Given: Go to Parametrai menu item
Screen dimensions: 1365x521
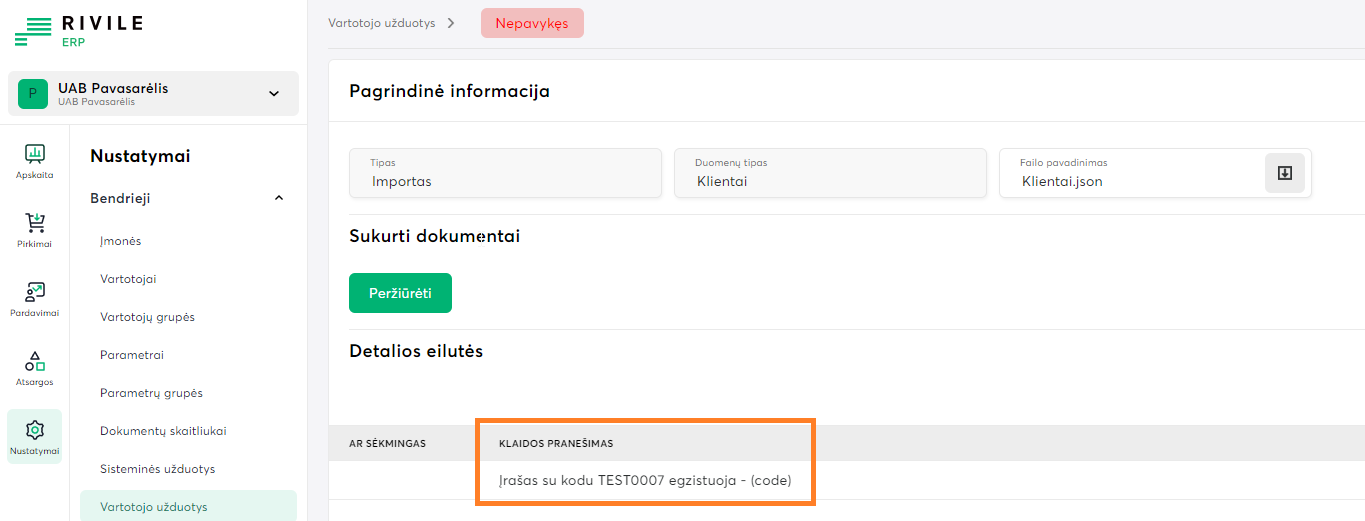Looking at the screenshot, I should tap(132, 355).
